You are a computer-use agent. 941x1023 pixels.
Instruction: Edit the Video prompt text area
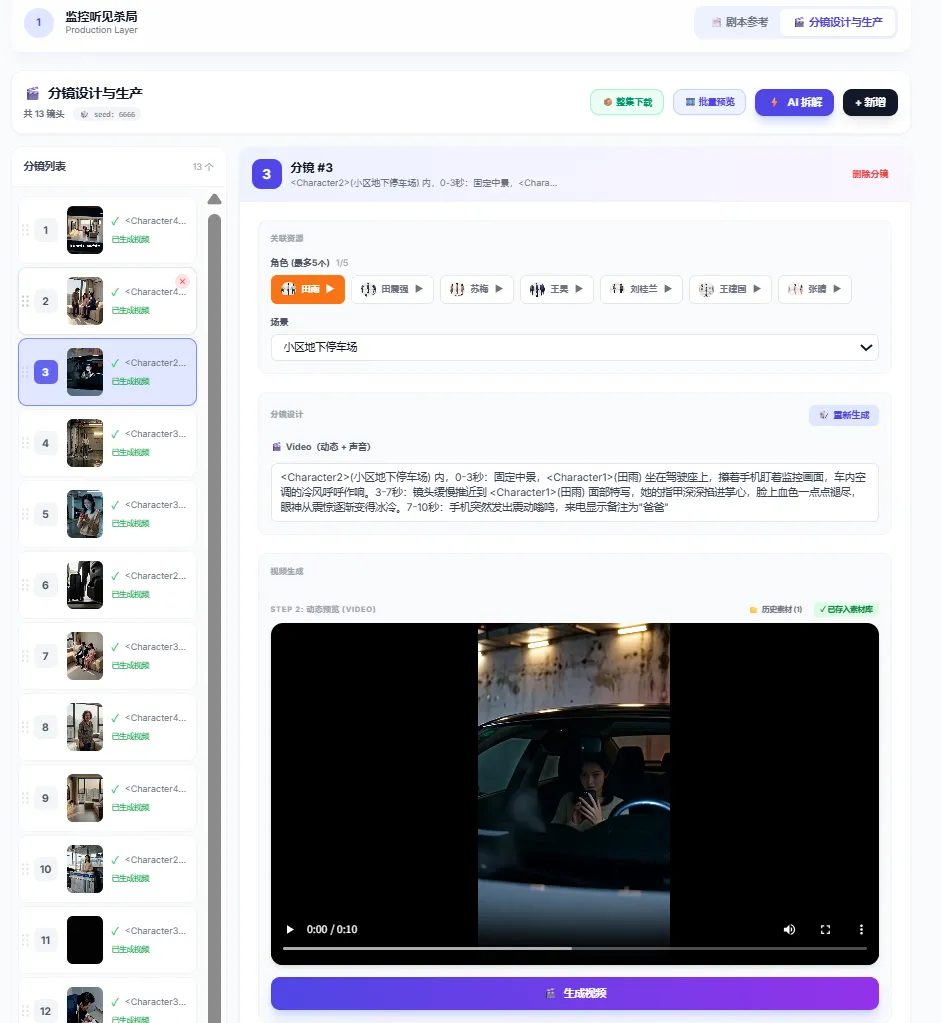574,492
